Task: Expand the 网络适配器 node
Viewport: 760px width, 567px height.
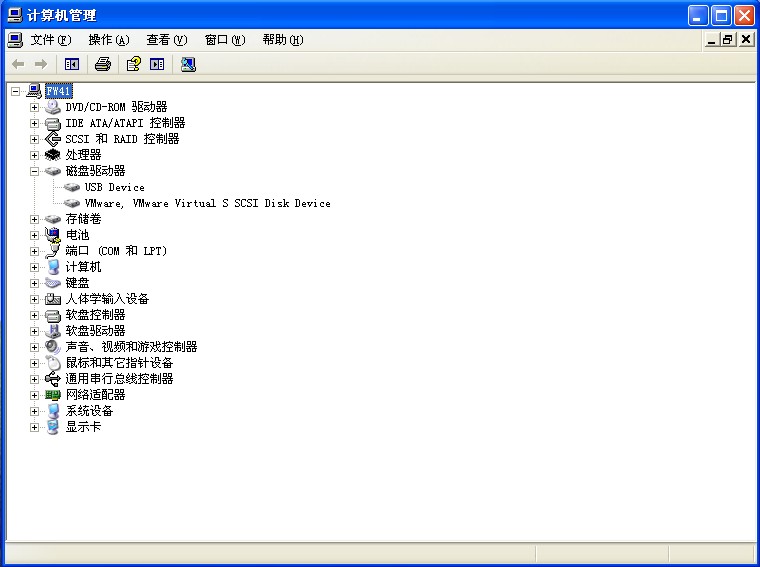Action: tap(34, 395)
